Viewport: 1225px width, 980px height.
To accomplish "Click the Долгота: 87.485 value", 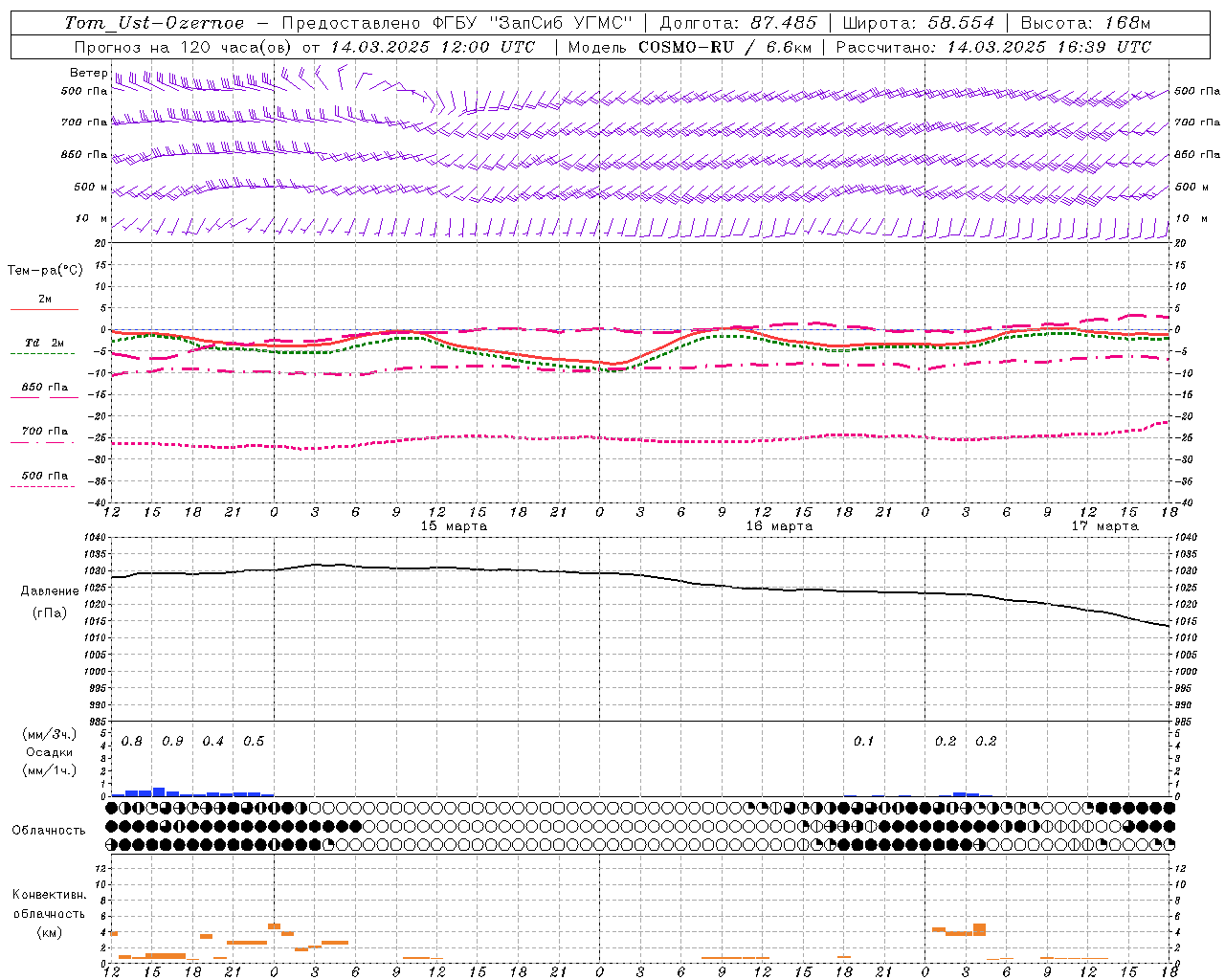I will 738,23.
